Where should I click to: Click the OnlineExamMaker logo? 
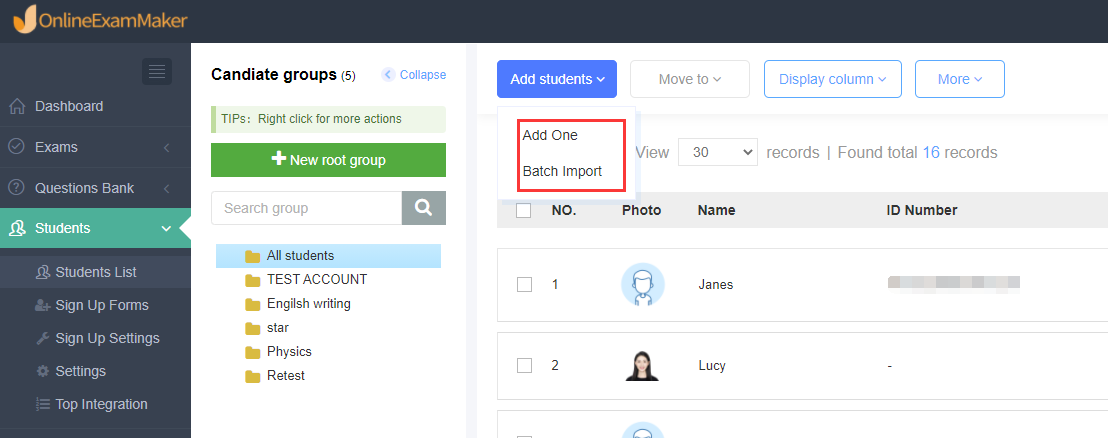click(x=100, y=19)
